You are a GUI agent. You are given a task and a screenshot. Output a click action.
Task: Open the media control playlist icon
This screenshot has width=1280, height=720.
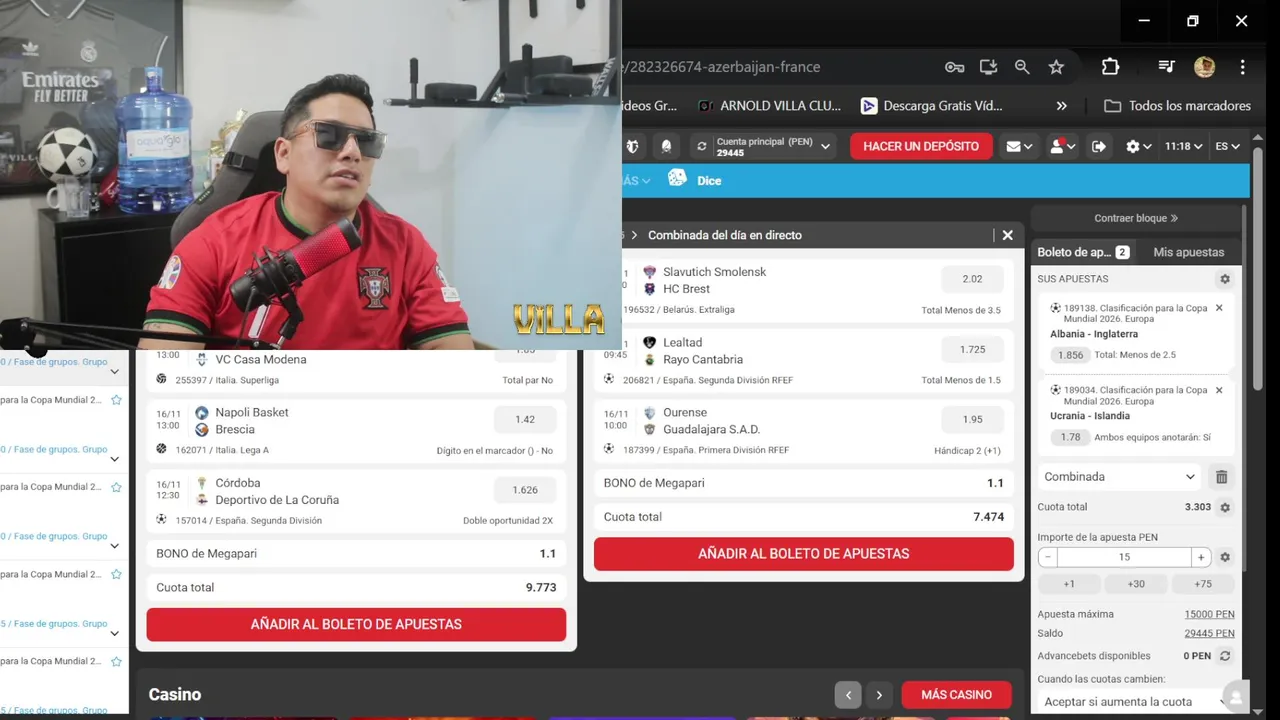(1166, 67)
